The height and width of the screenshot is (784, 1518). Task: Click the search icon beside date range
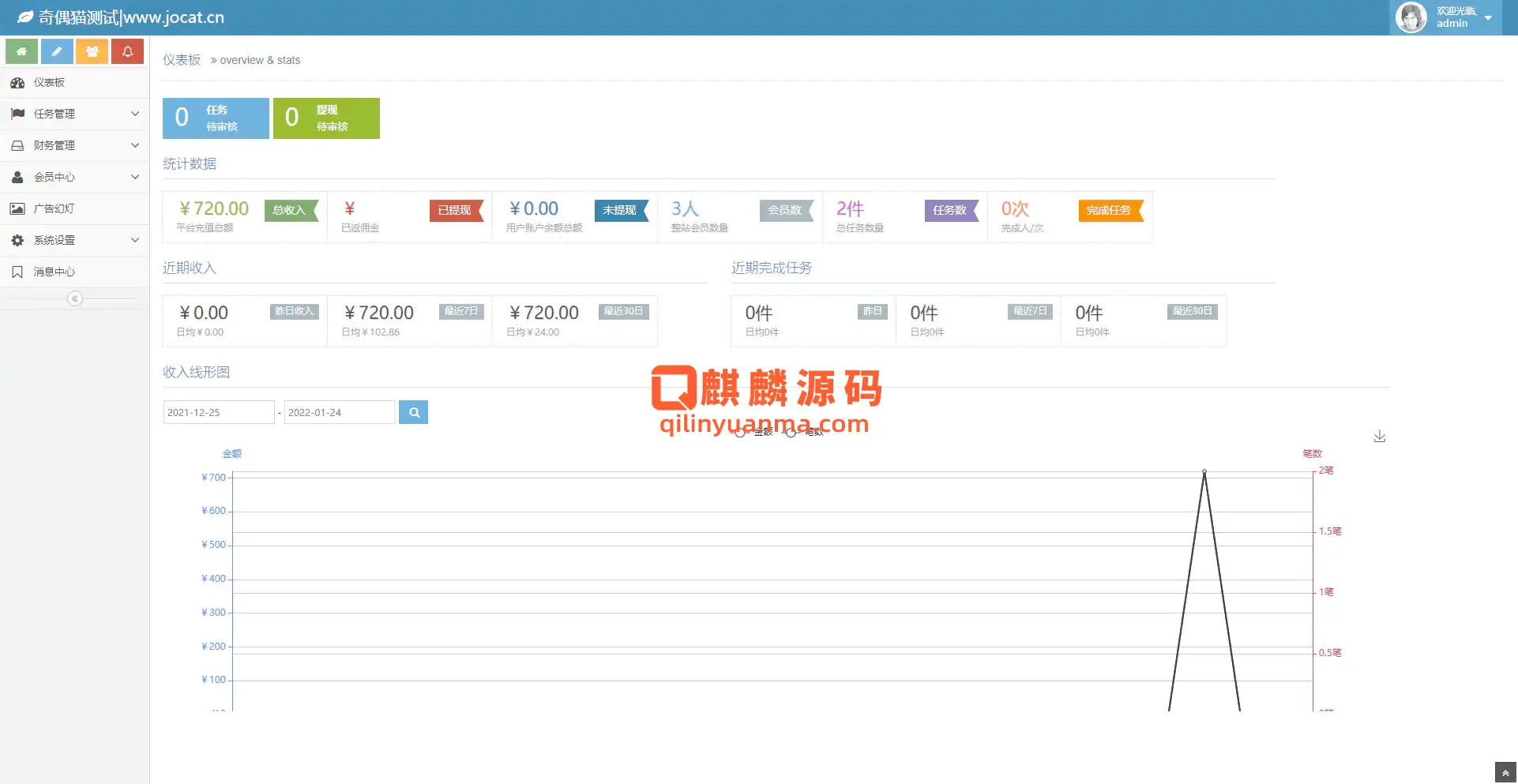click(x=413, y=412)
